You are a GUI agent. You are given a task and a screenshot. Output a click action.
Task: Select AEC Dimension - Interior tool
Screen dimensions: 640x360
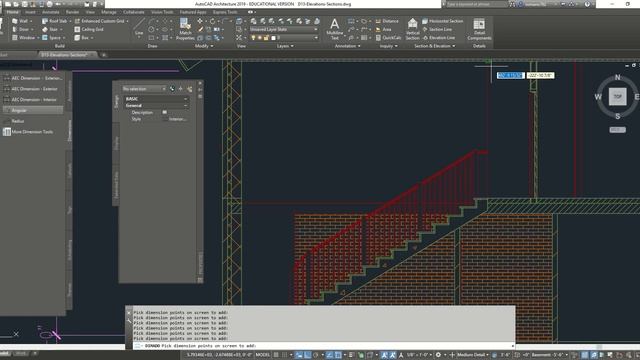click(x=33, y=100)
